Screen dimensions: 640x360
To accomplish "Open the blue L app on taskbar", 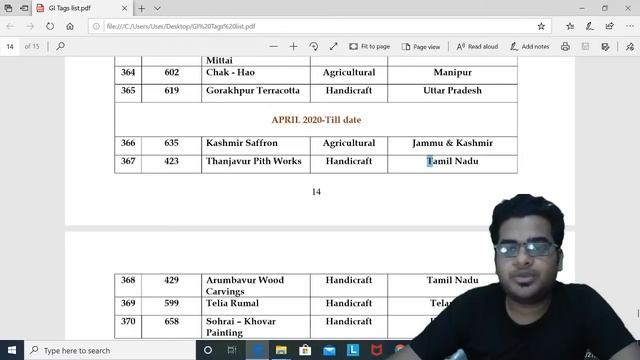I will coord(353,350).
